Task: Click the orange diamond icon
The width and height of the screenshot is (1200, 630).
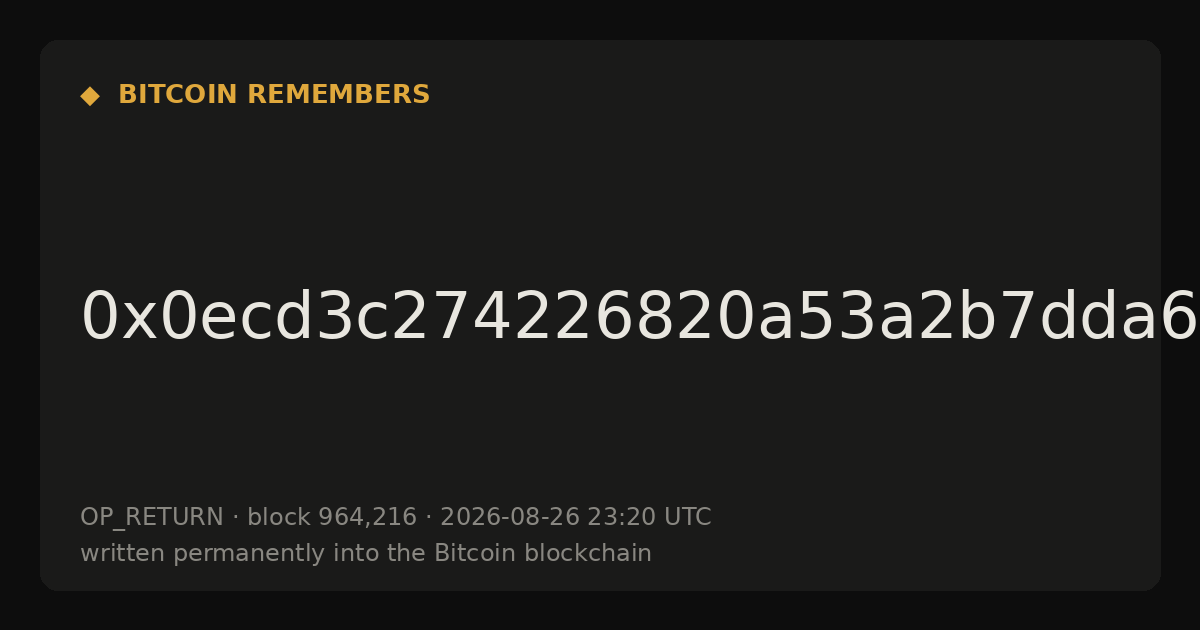Action: pos(90,96)
